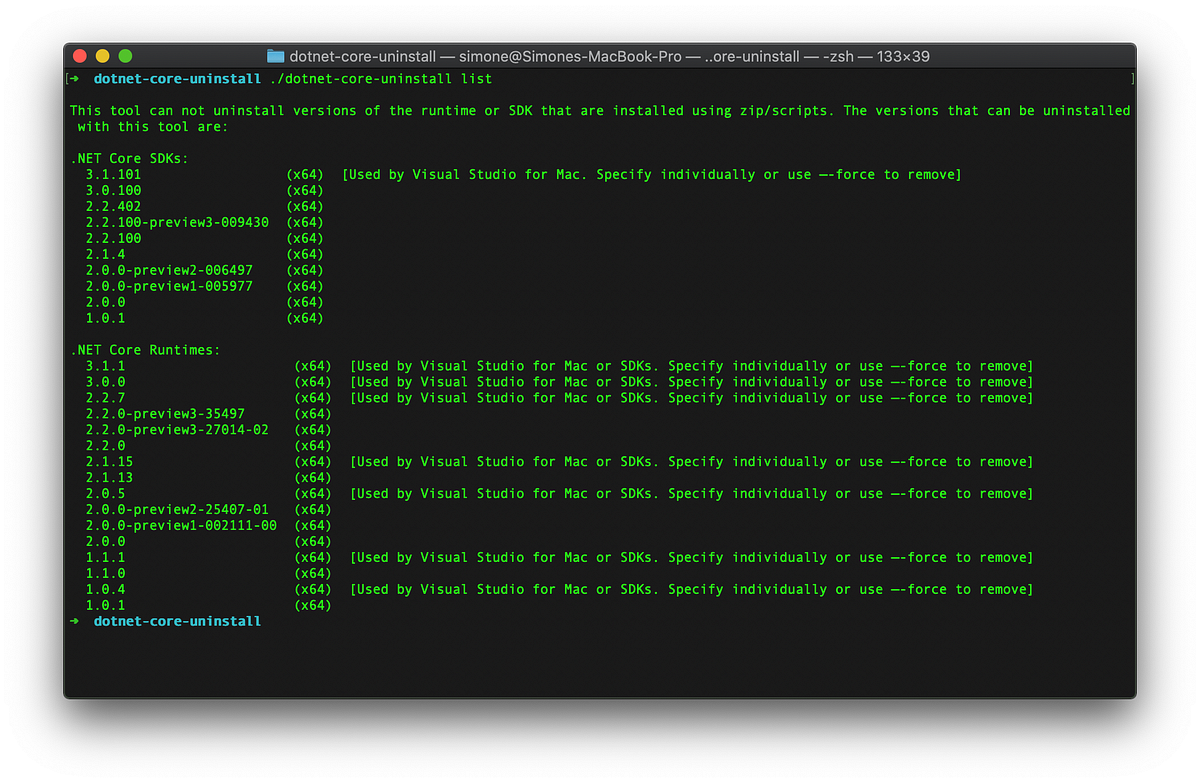
Task: Click the green zsh prompt arrow
Action: 74,78
